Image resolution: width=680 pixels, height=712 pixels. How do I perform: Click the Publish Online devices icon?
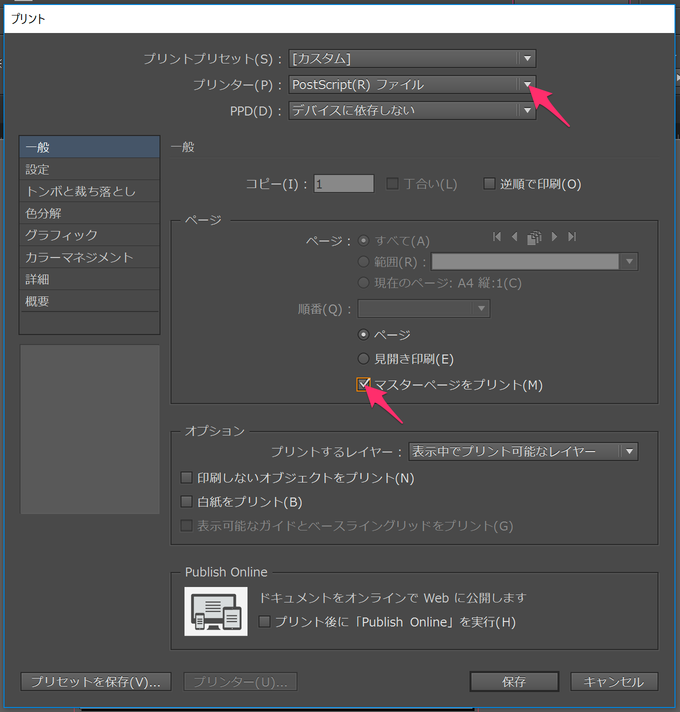[216, 611]
